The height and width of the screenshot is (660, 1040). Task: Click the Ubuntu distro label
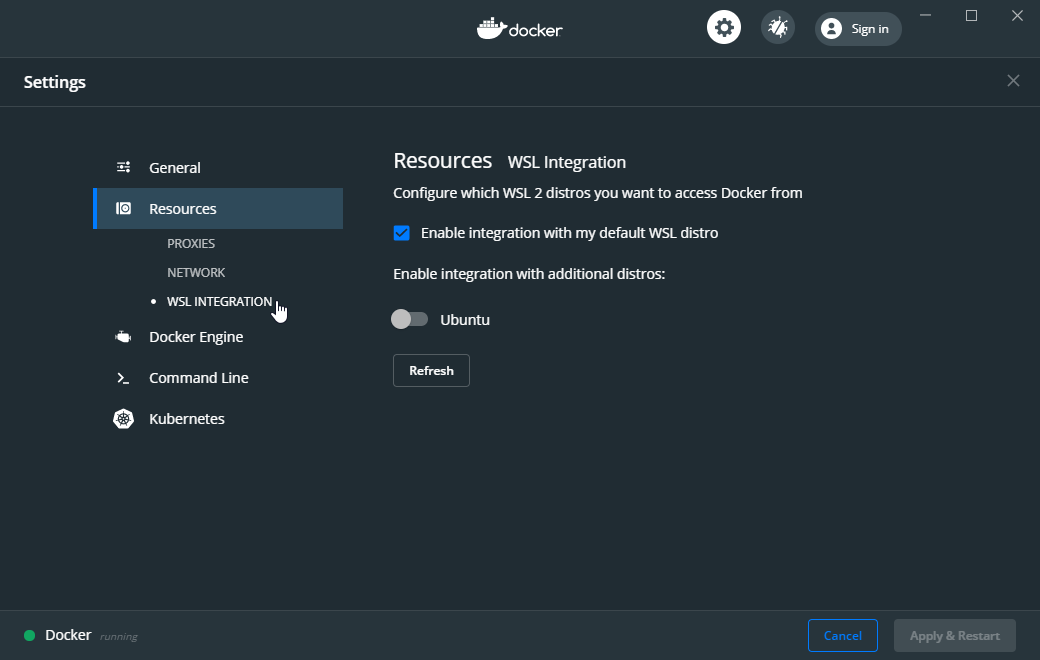point(465,320)
